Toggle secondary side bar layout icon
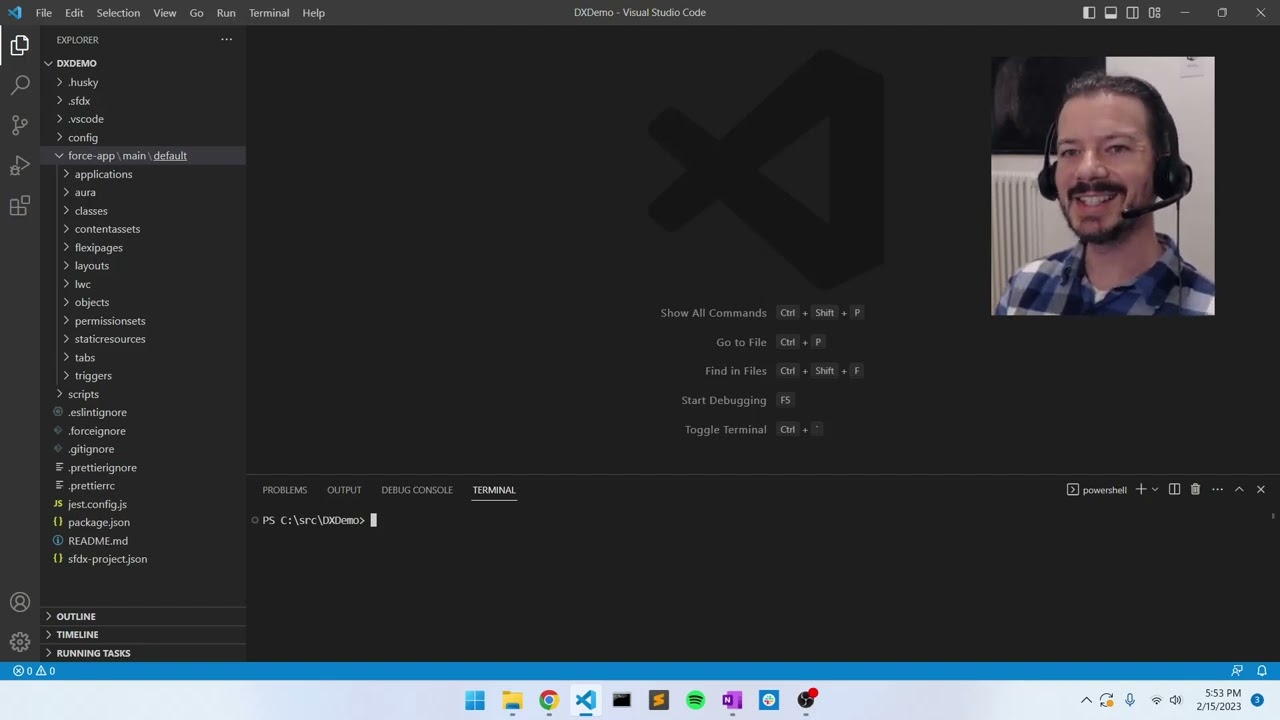1280x720 pixels. pos(1133,13)
